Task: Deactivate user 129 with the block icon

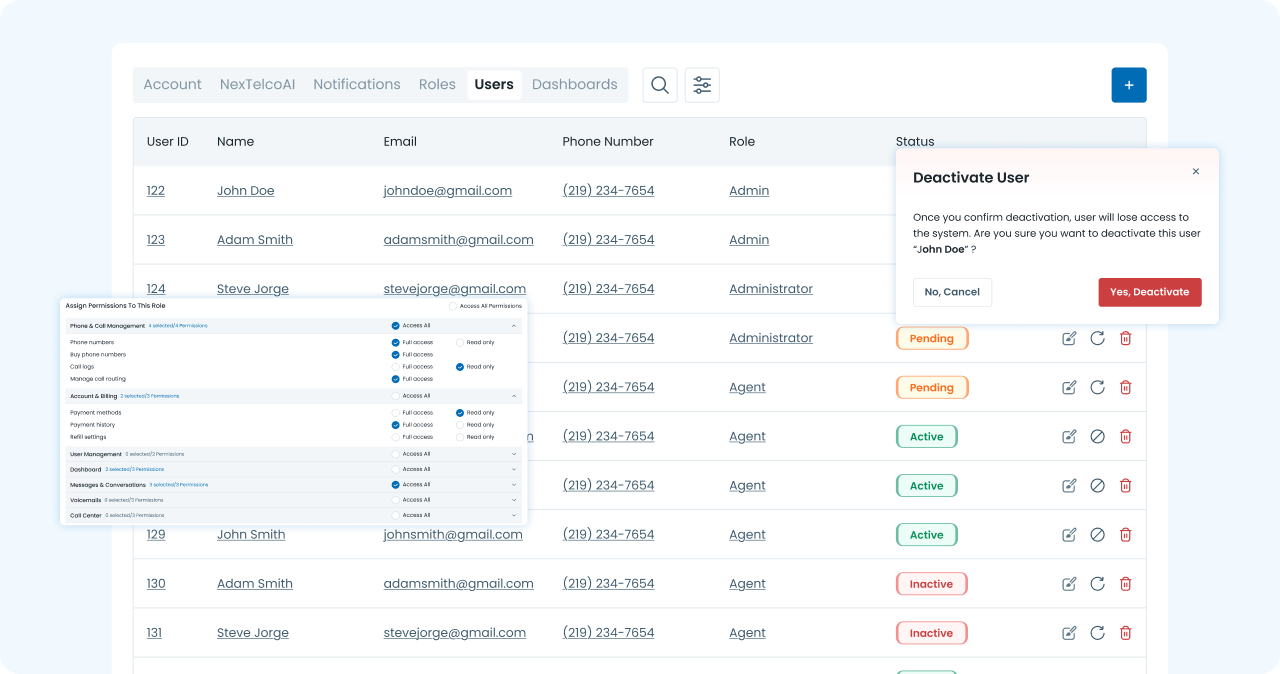Action: 1097,535
